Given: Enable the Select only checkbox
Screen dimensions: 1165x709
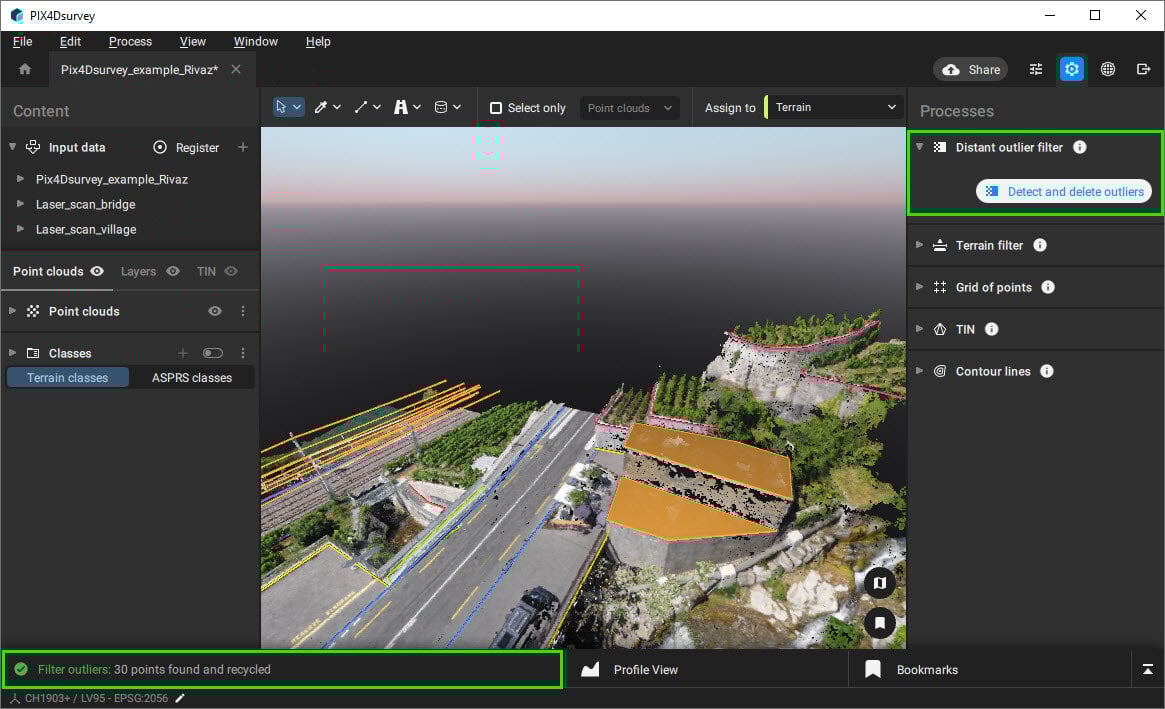Looking at the screenshot, I should (496, 107).
